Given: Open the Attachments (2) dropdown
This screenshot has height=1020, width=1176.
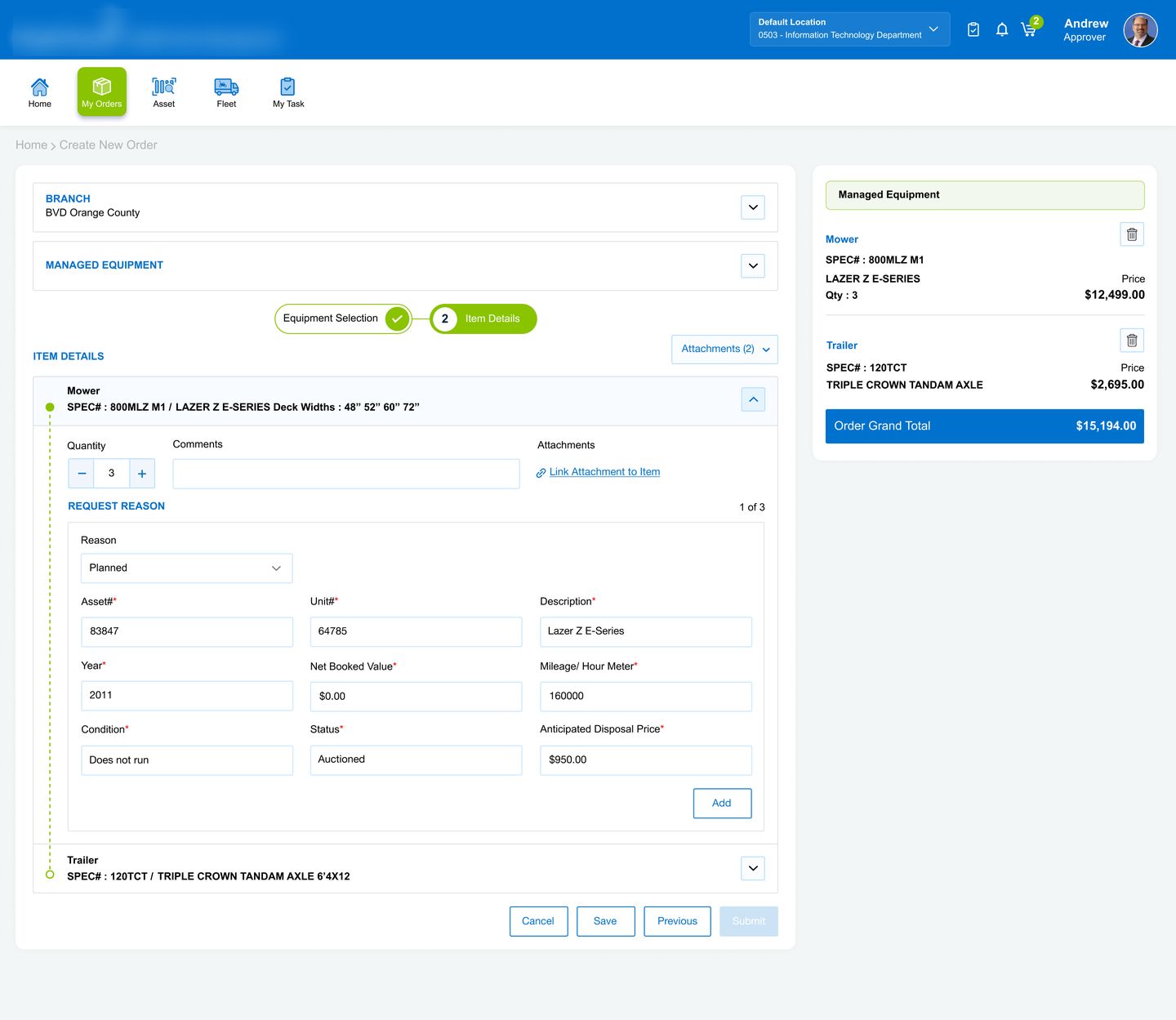Looking at the screenshot, I should tap(724, 349).
